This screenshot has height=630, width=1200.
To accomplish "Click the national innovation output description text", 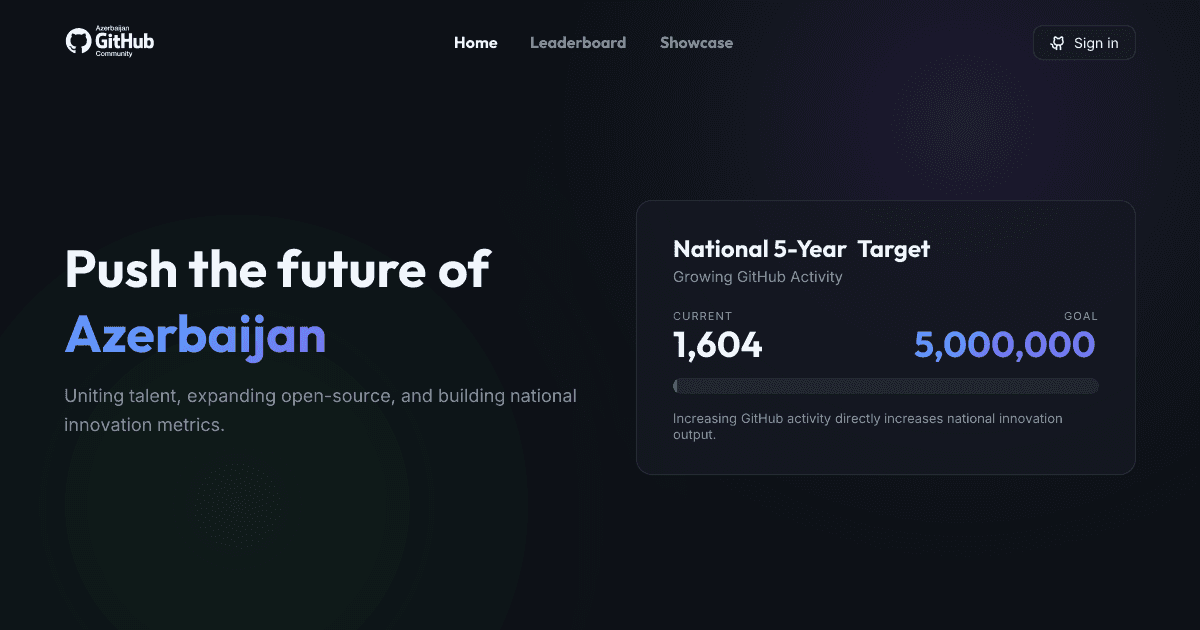I will (868, 426).
